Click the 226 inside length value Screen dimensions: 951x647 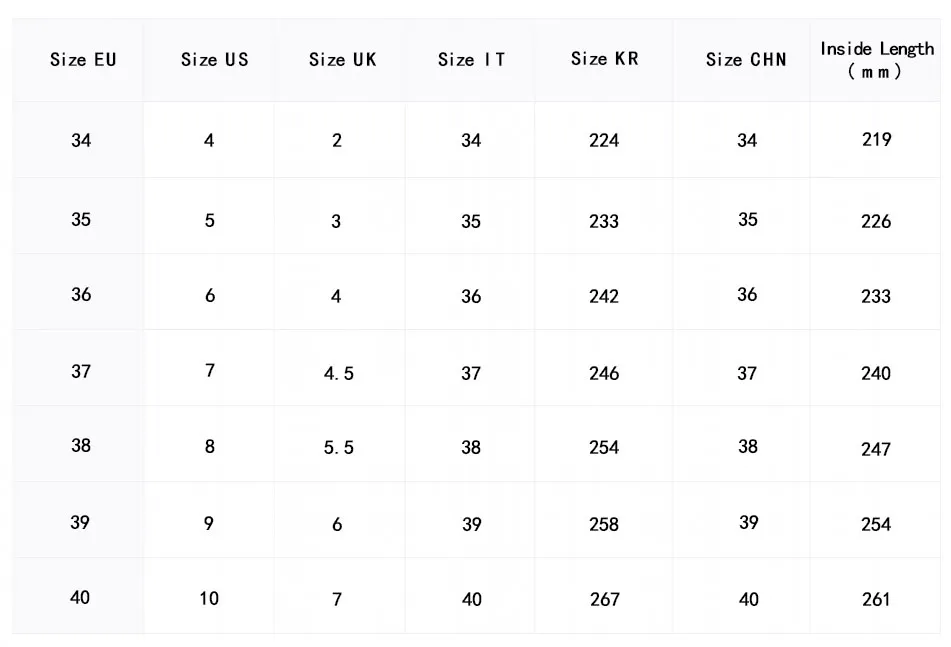pos(876,221)
